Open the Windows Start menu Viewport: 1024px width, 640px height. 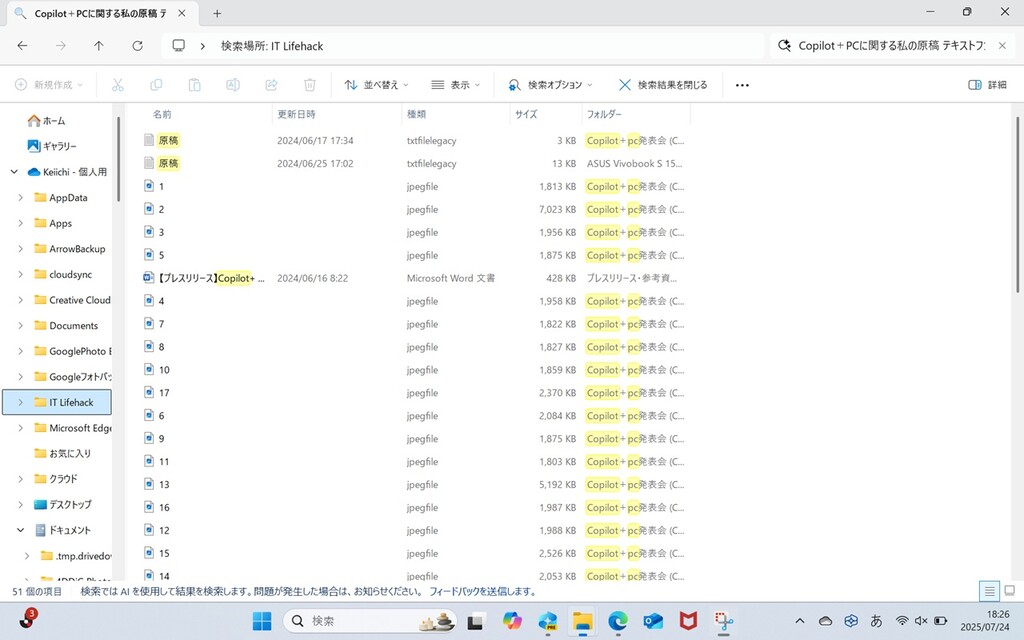(x=262, y=620)
